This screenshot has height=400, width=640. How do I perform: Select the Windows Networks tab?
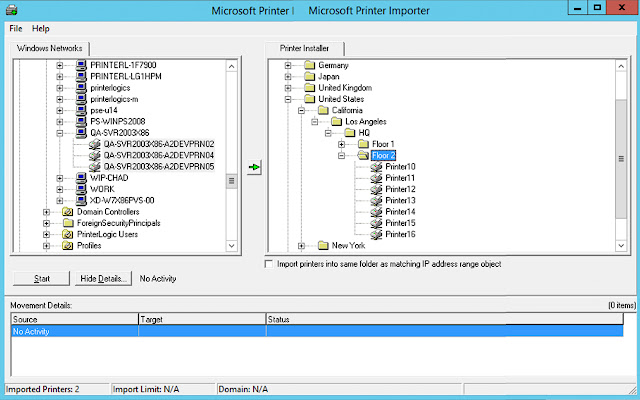click(x=49, y=48)
